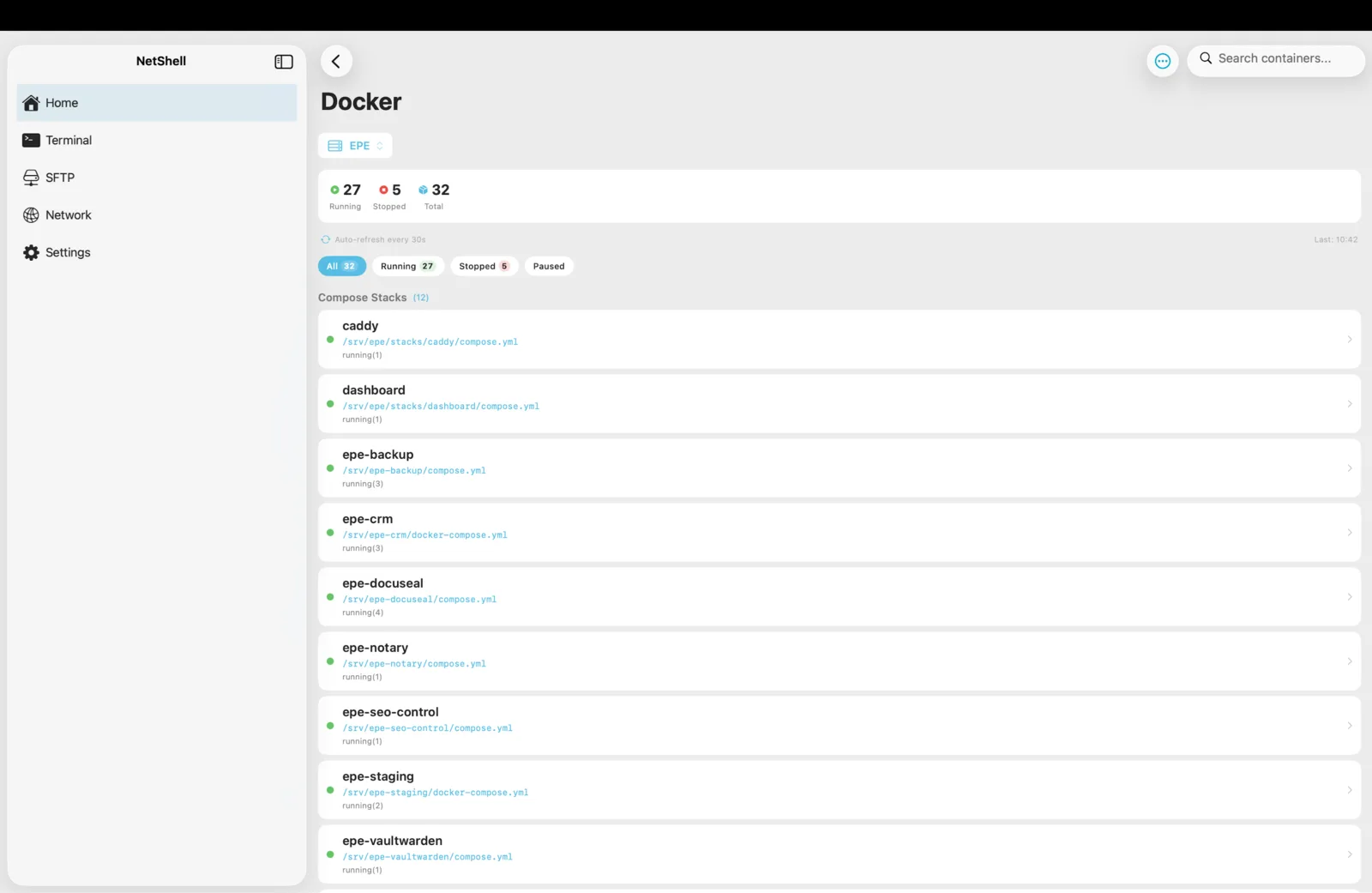The width and height of the screenshot is (1372, 893).
Task: Click the red Stopped status icon
Action: pyautogui.click(x=383, y=190)
